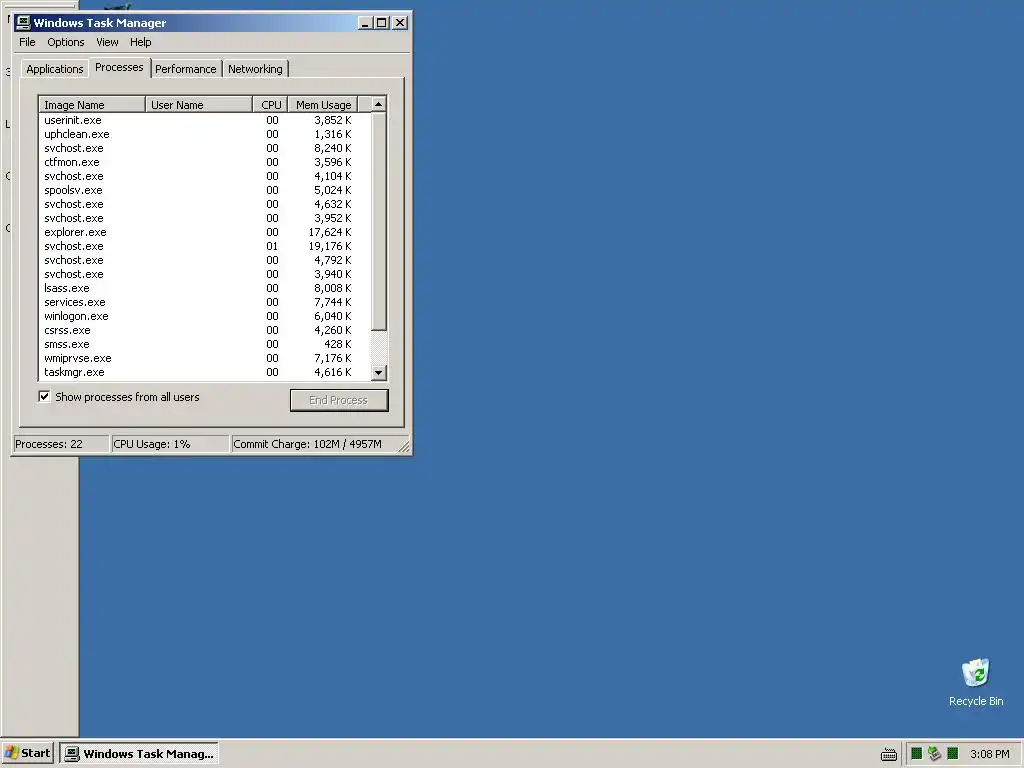Open the Options menu
This screenshot has height=768, width=1024.
pos(66,42)
